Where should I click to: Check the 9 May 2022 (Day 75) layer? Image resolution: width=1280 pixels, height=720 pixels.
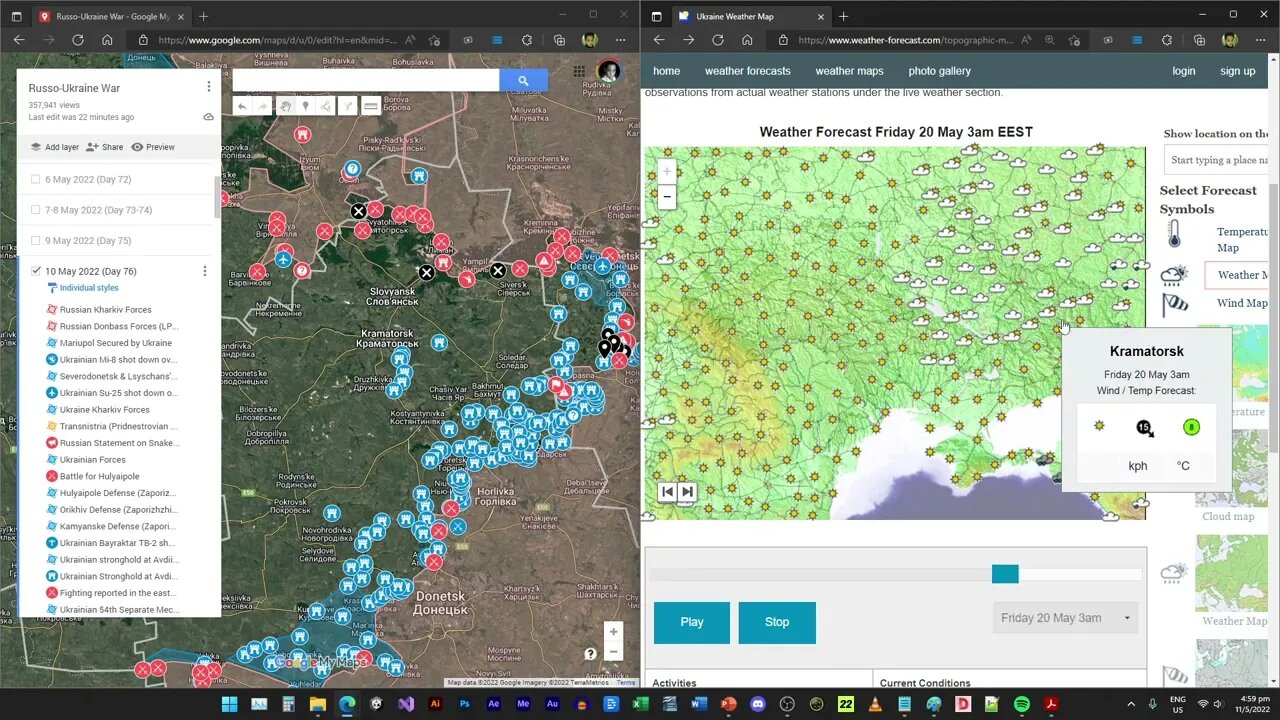click(36, 241)
